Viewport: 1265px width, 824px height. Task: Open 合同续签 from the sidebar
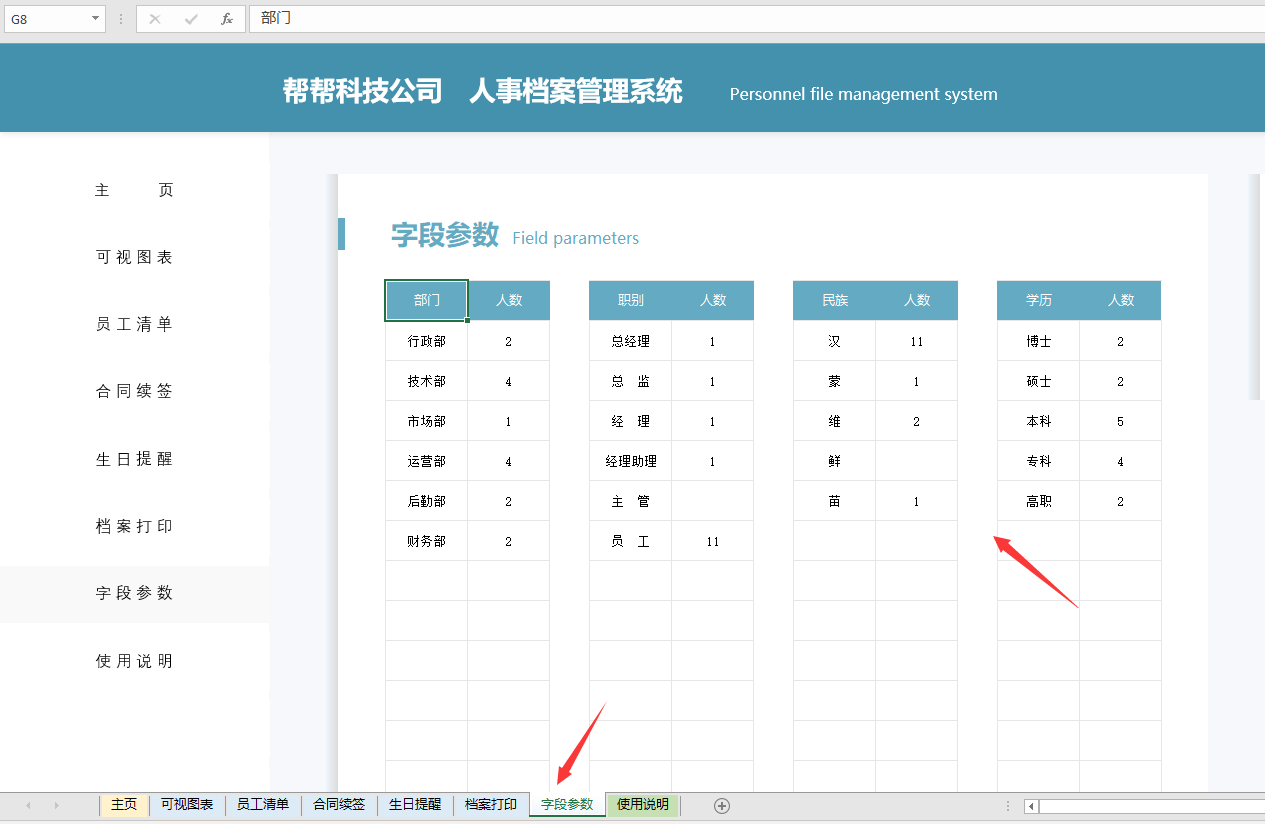click(x=134, y=391)
